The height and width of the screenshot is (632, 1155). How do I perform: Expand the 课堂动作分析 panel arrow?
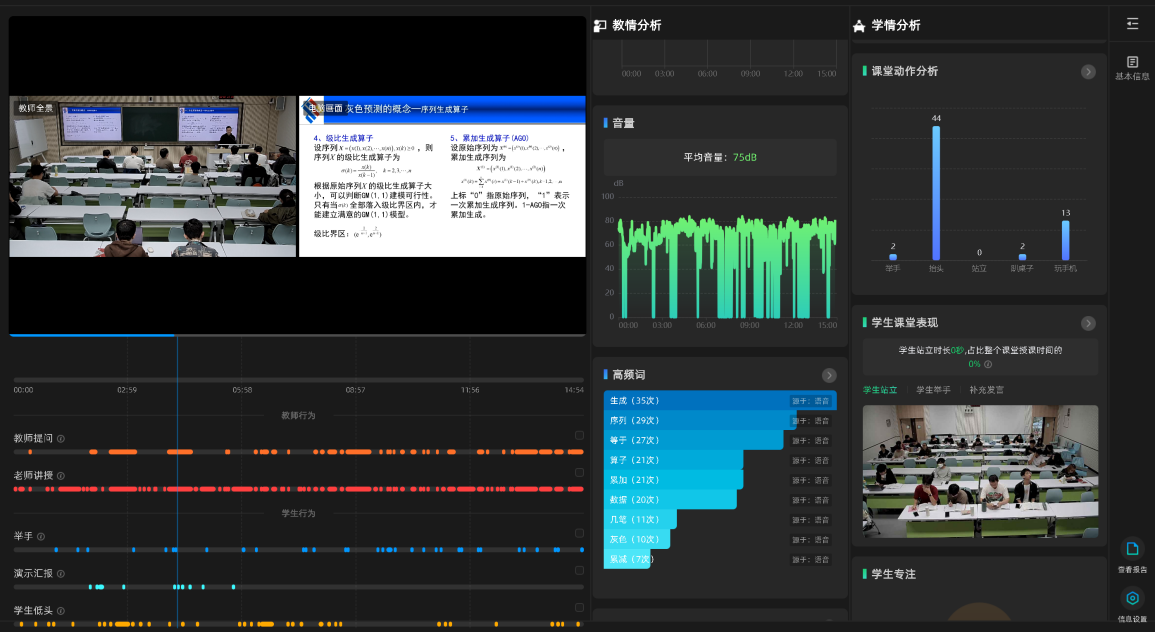click(1088, 72)
